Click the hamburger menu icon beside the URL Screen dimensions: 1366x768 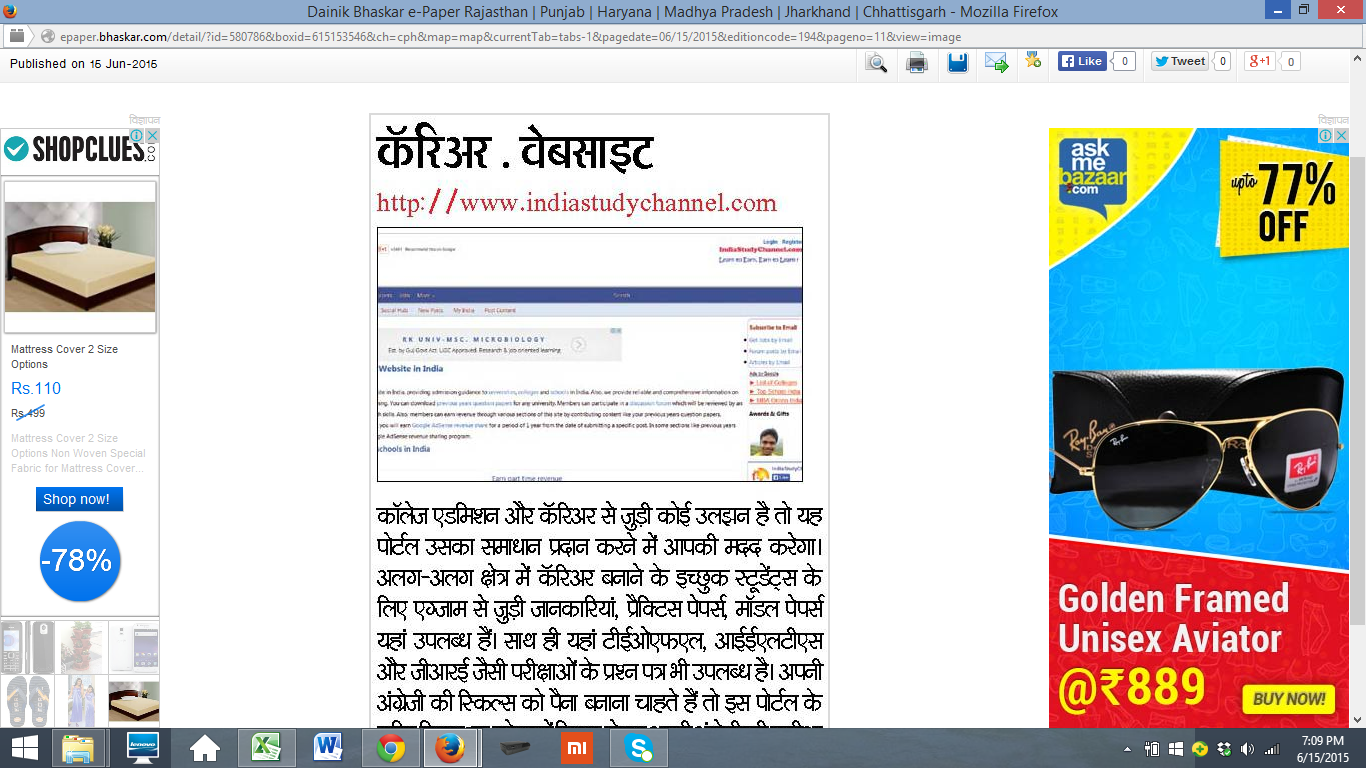(x=17, y=36)
